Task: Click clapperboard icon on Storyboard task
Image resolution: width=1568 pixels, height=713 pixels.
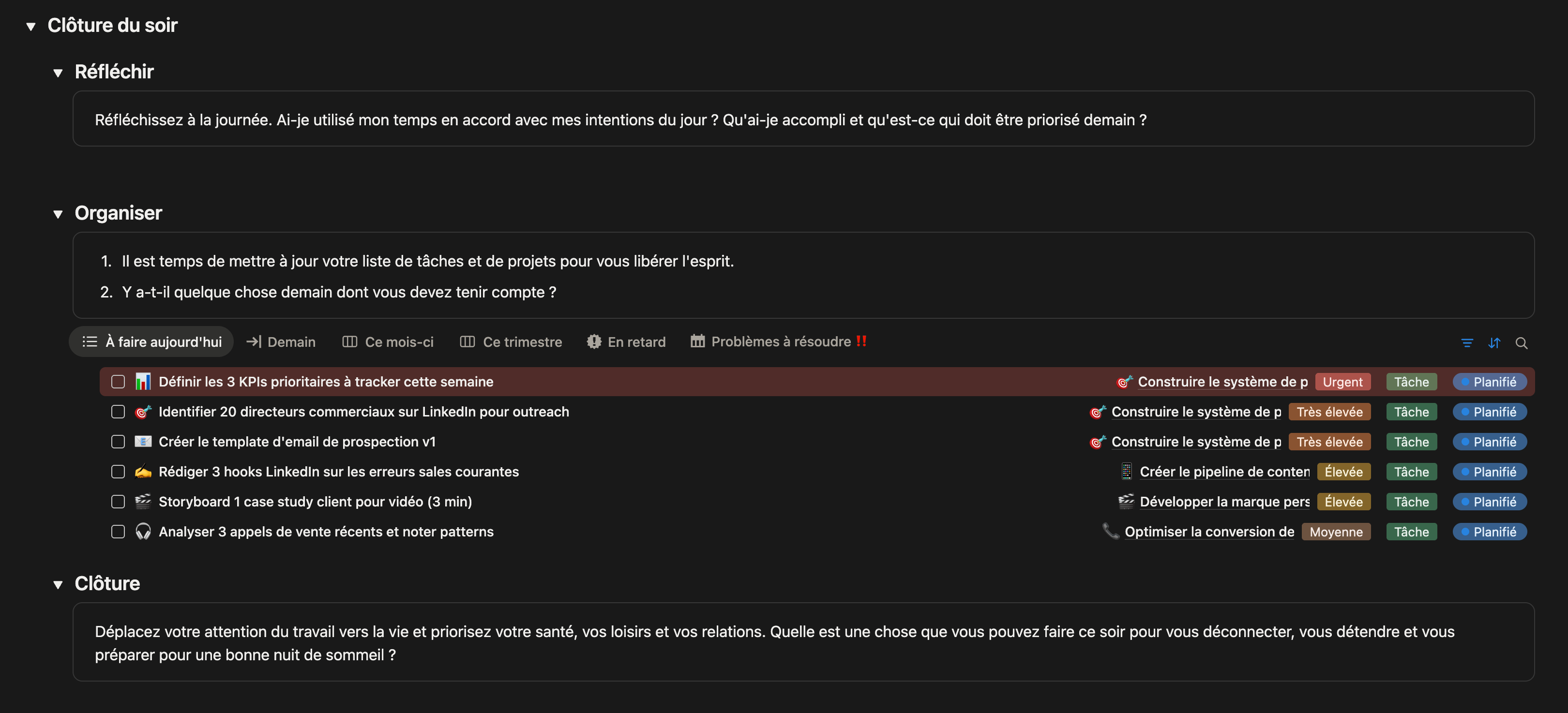Action: [143, 501]
